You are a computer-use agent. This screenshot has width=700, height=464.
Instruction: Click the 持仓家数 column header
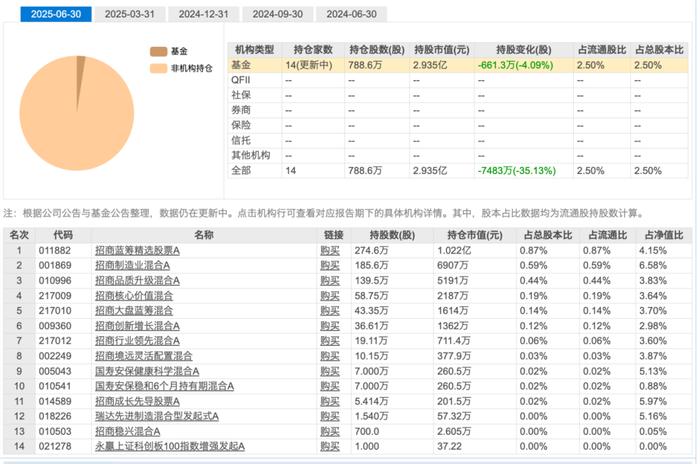tap(313, 50)
